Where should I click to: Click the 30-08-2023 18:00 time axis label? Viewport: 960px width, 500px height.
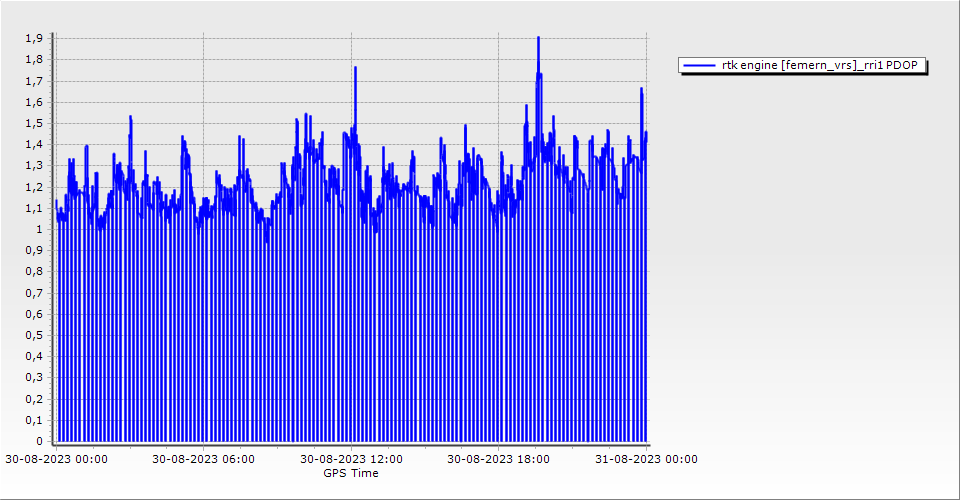[498, 459]
